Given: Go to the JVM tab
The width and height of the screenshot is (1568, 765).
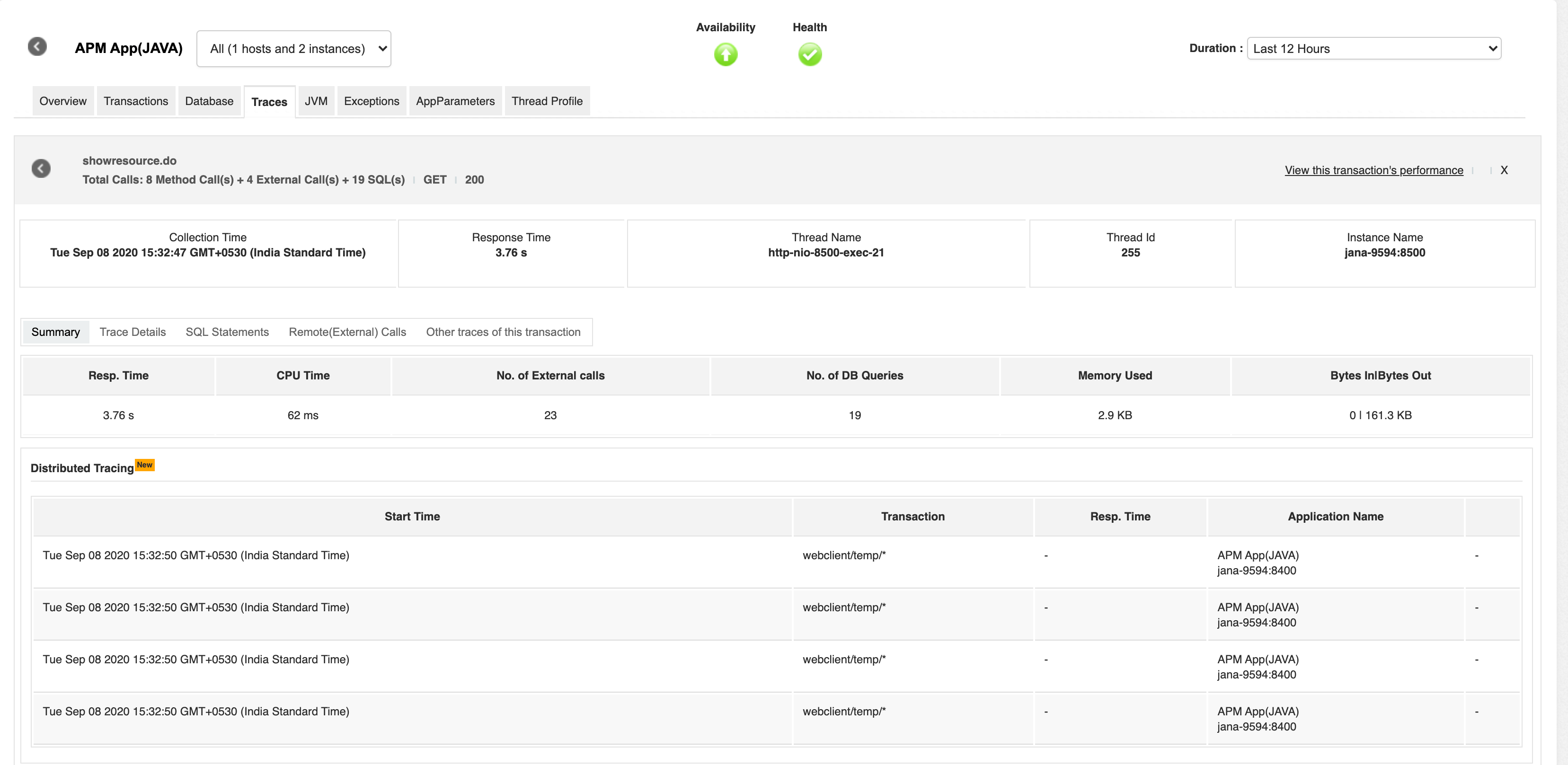Looking at the screenshot, I should click(316, 101).
